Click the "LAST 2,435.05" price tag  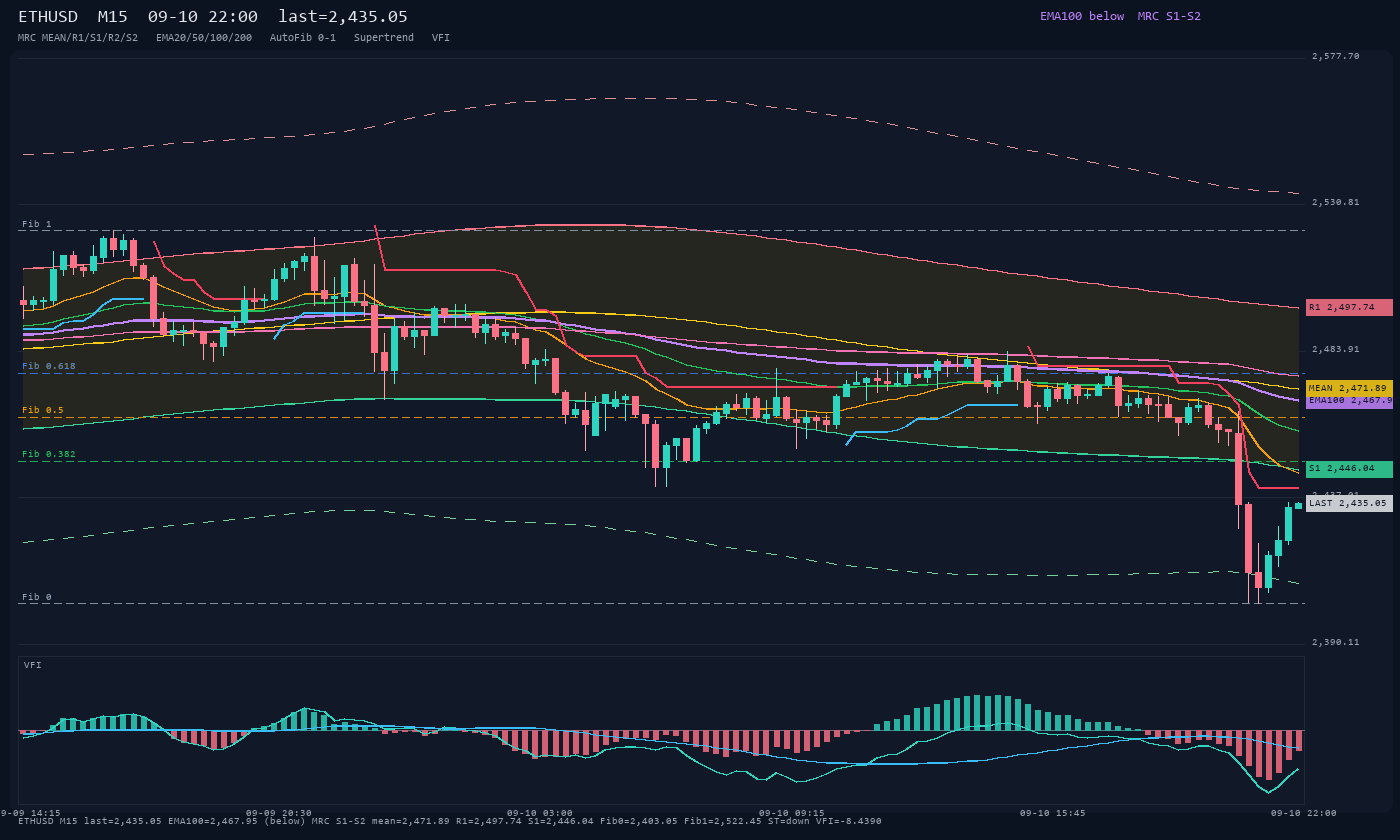[1349, 503]
